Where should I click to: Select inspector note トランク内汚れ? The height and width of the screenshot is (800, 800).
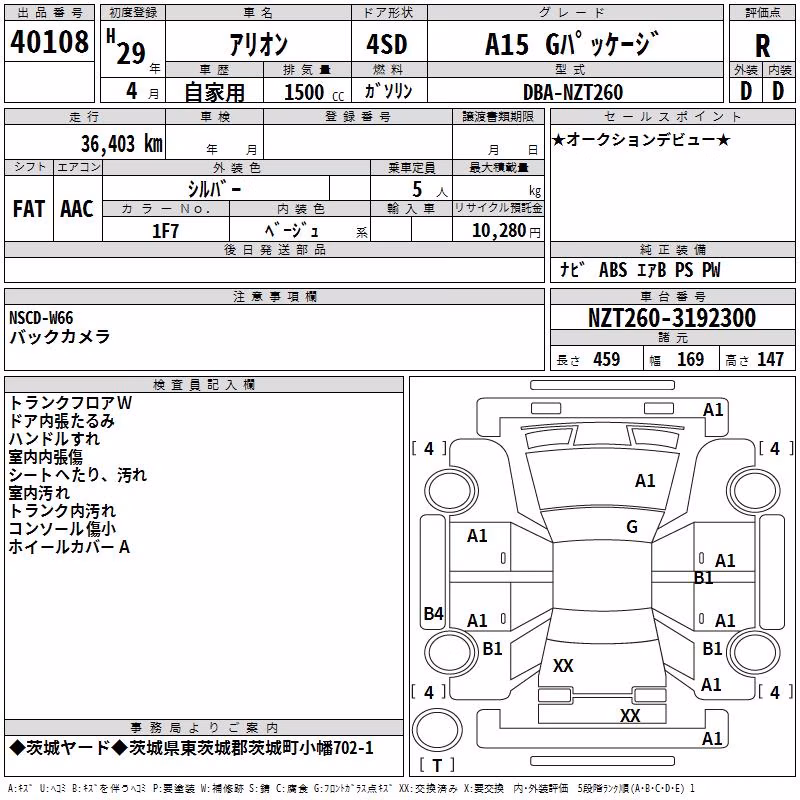[62, 511]
